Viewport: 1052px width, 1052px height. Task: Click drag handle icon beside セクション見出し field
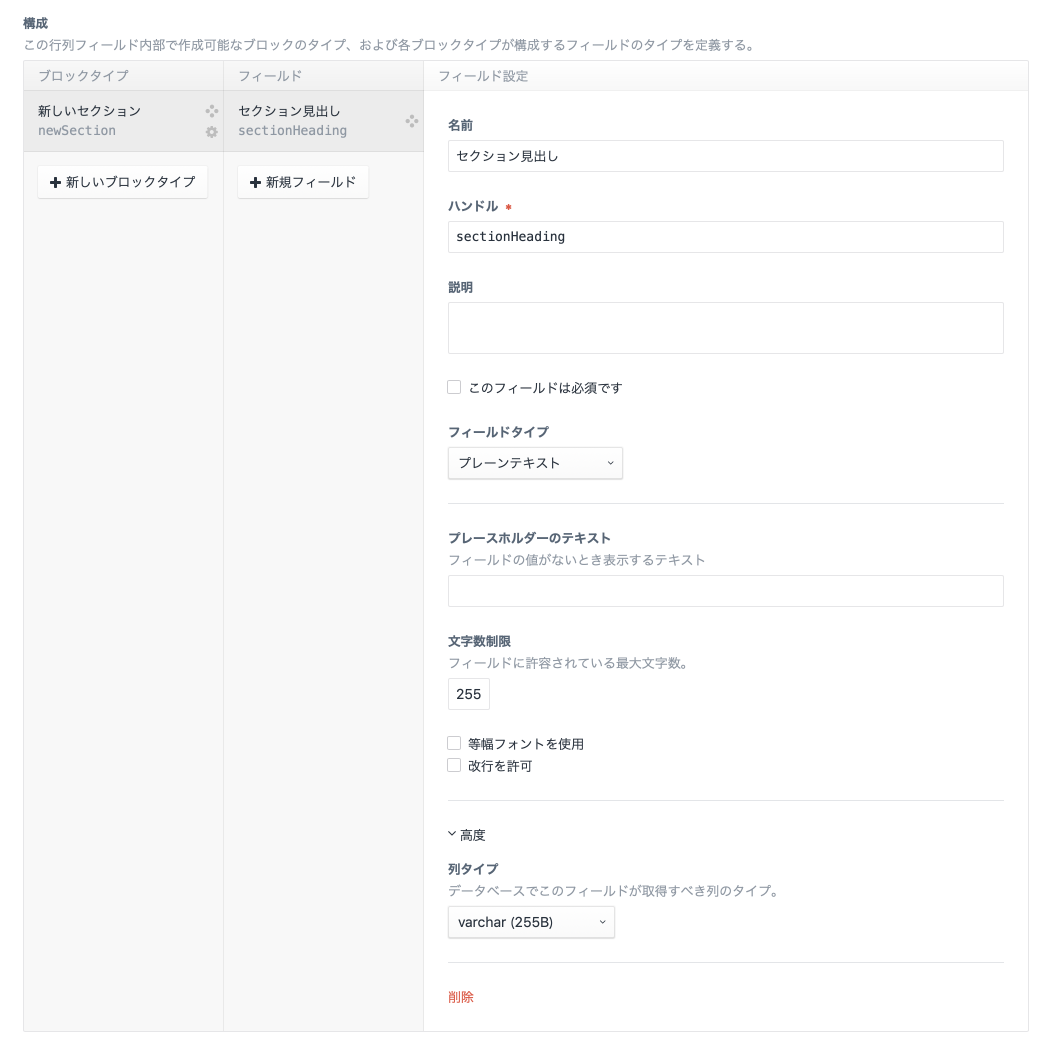(x=411, y=119)
